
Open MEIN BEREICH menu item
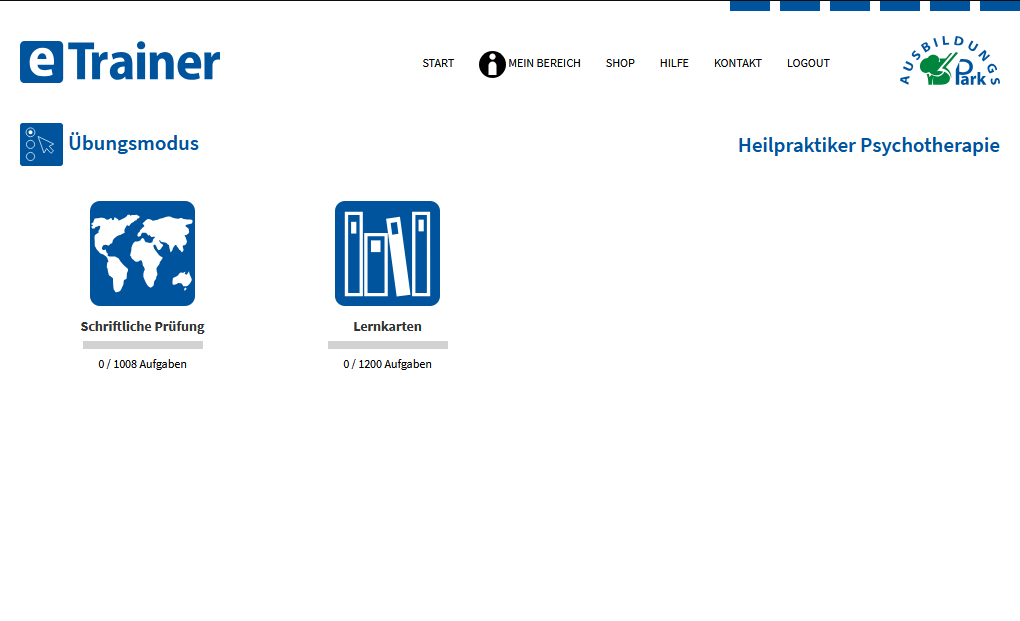tap(544, 63)
